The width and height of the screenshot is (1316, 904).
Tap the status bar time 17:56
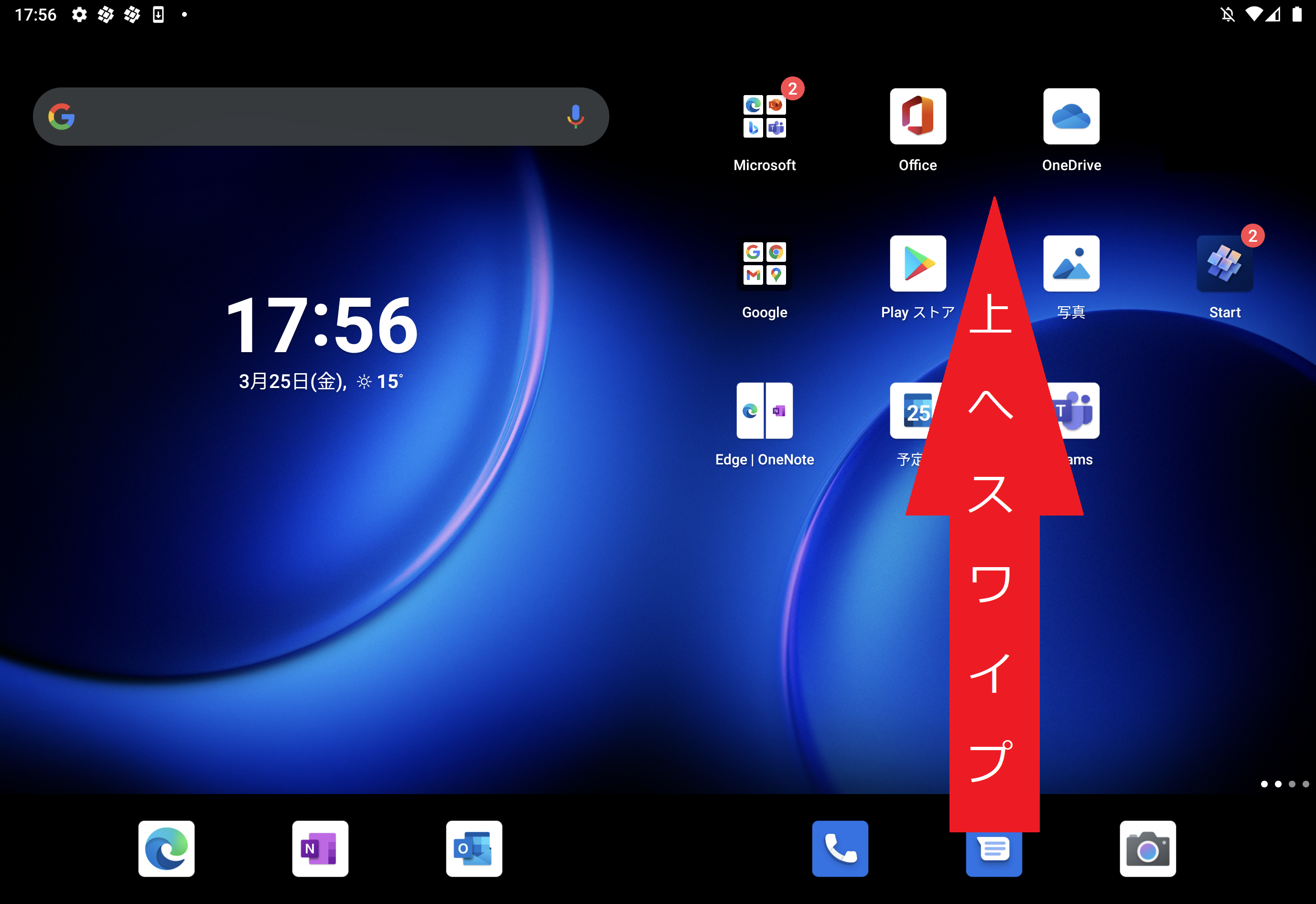click(x=35, y=14)
